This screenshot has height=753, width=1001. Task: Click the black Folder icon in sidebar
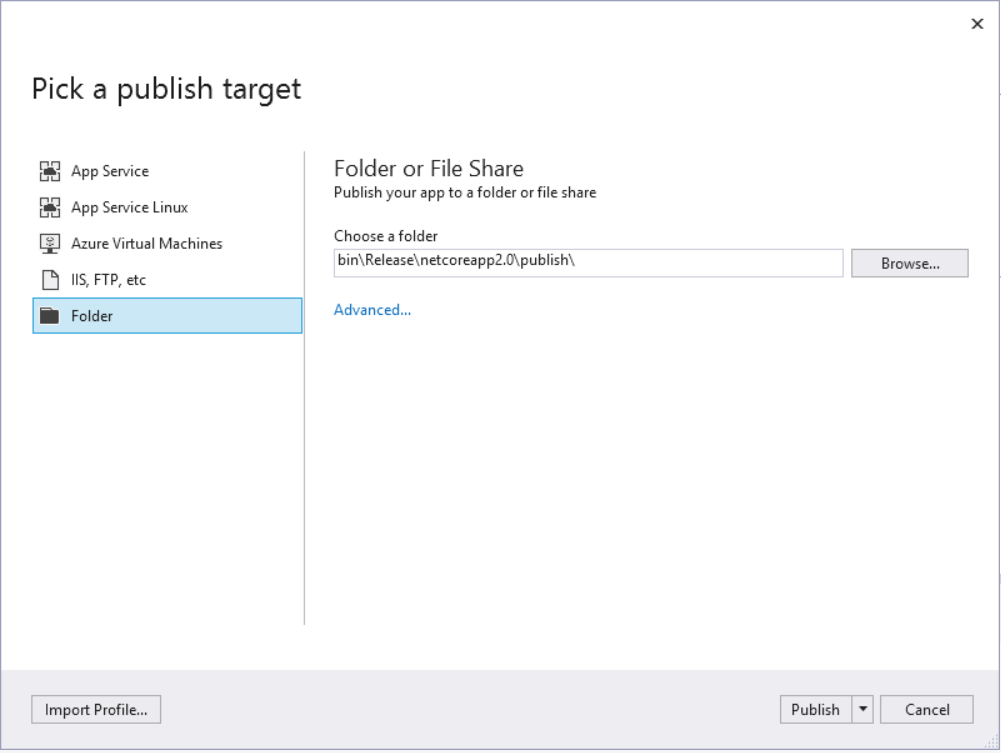pos(50,316)
